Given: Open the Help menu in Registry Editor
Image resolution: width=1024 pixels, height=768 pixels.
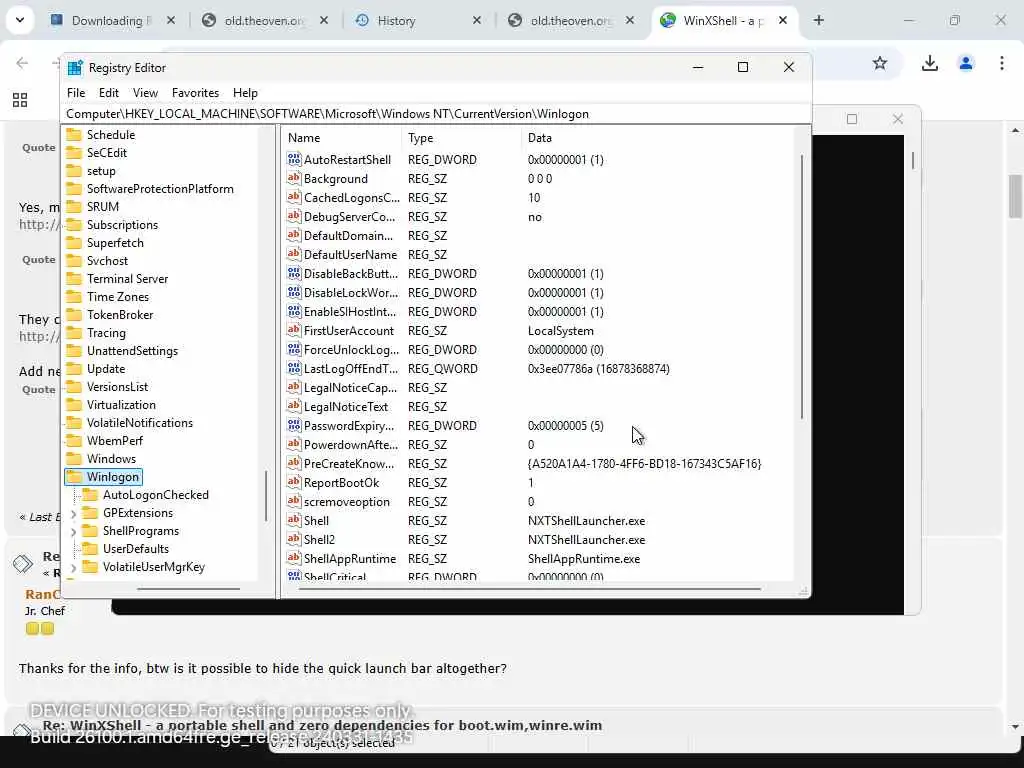Looking at the screenshot, I should click(245, 93).
